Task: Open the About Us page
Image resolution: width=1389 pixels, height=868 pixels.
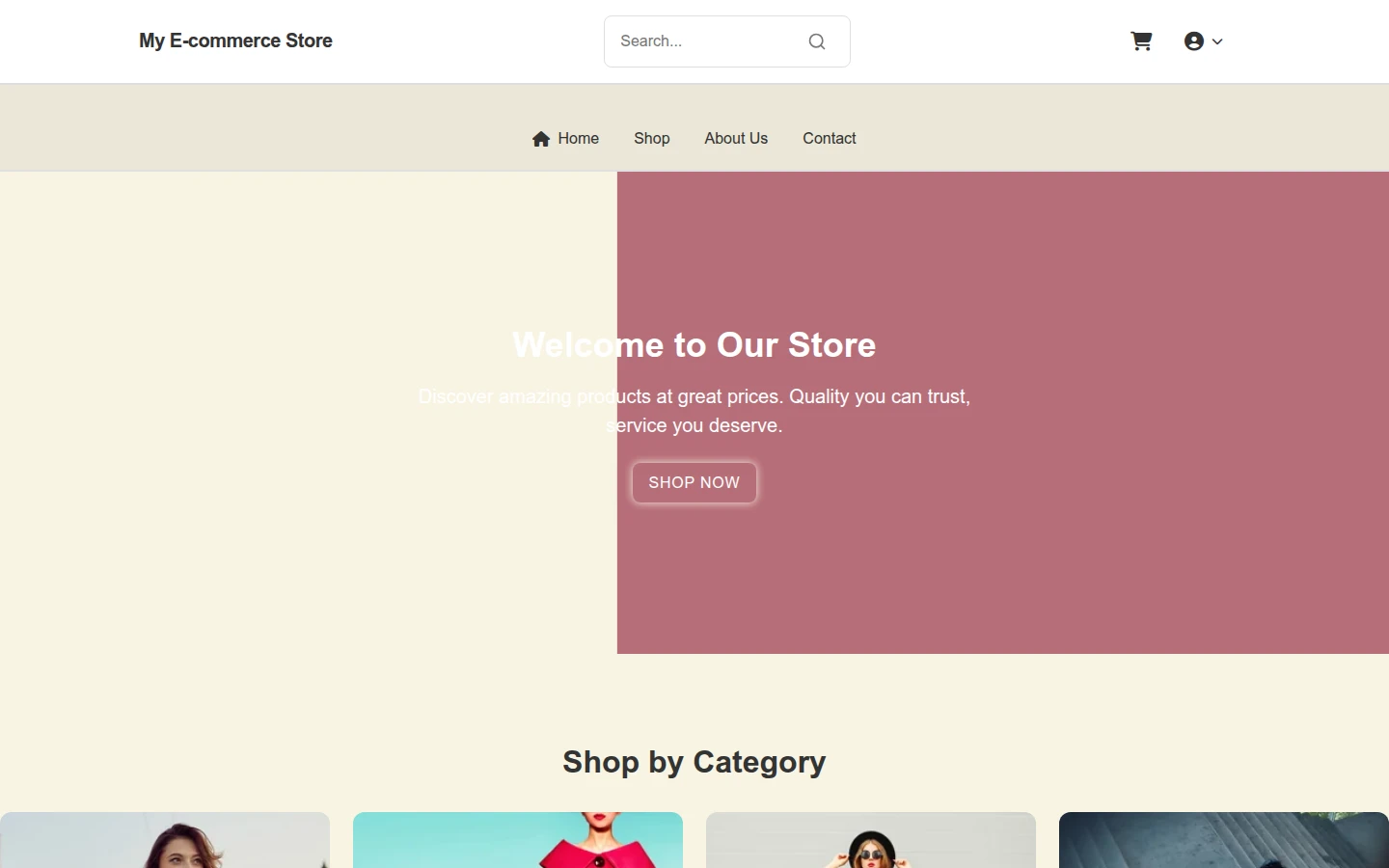Action: [x=736, y=139]
